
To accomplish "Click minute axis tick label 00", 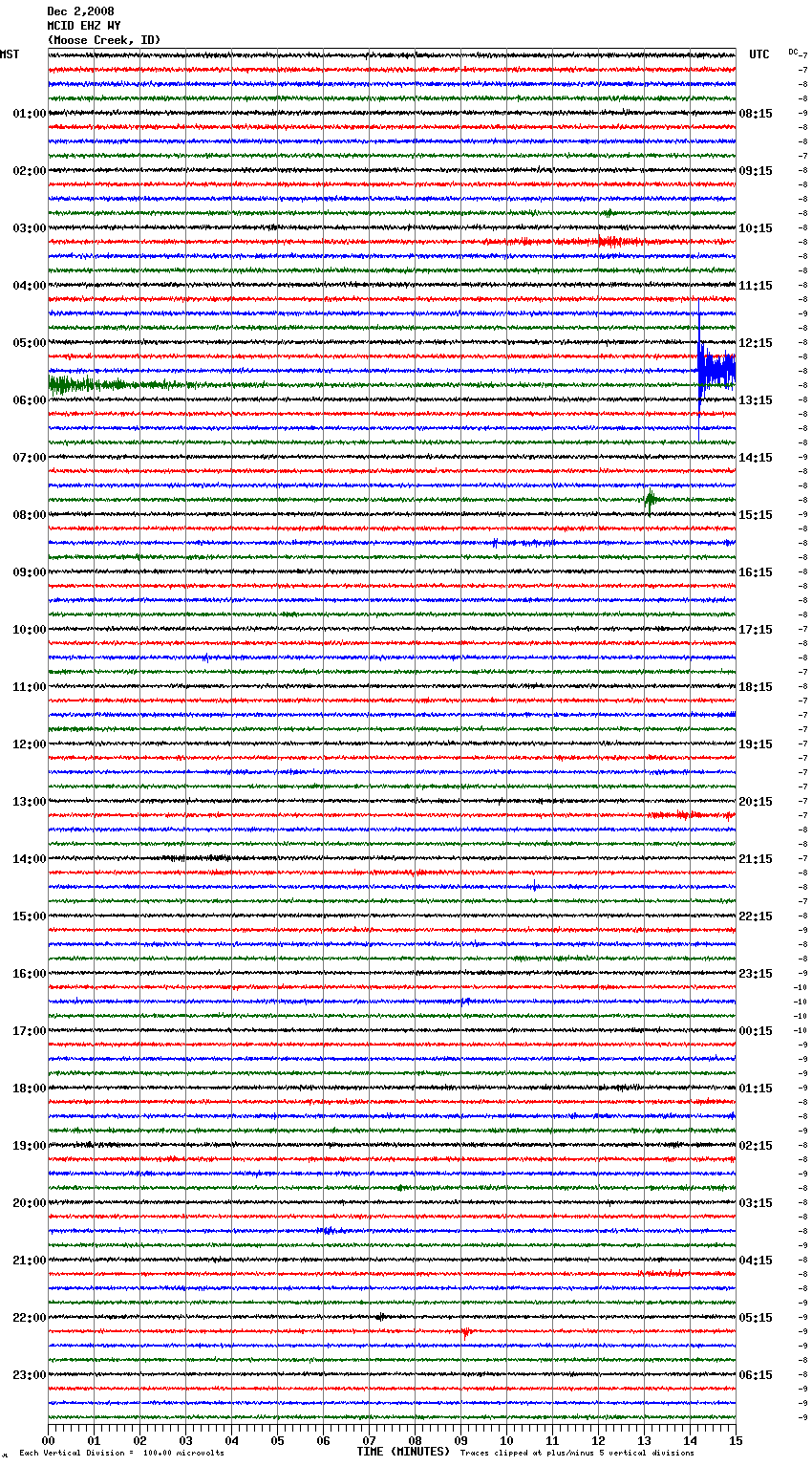I will point(48,1440).
